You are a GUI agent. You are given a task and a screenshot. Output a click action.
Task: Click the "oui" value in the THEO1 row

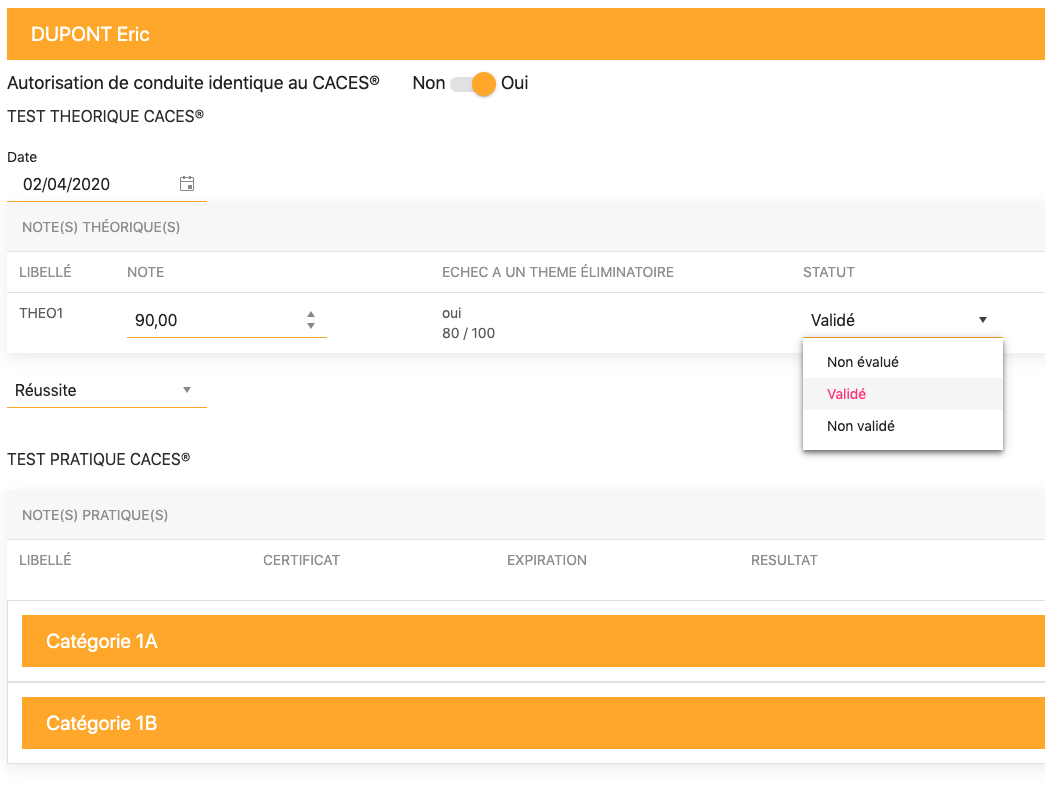451,313
